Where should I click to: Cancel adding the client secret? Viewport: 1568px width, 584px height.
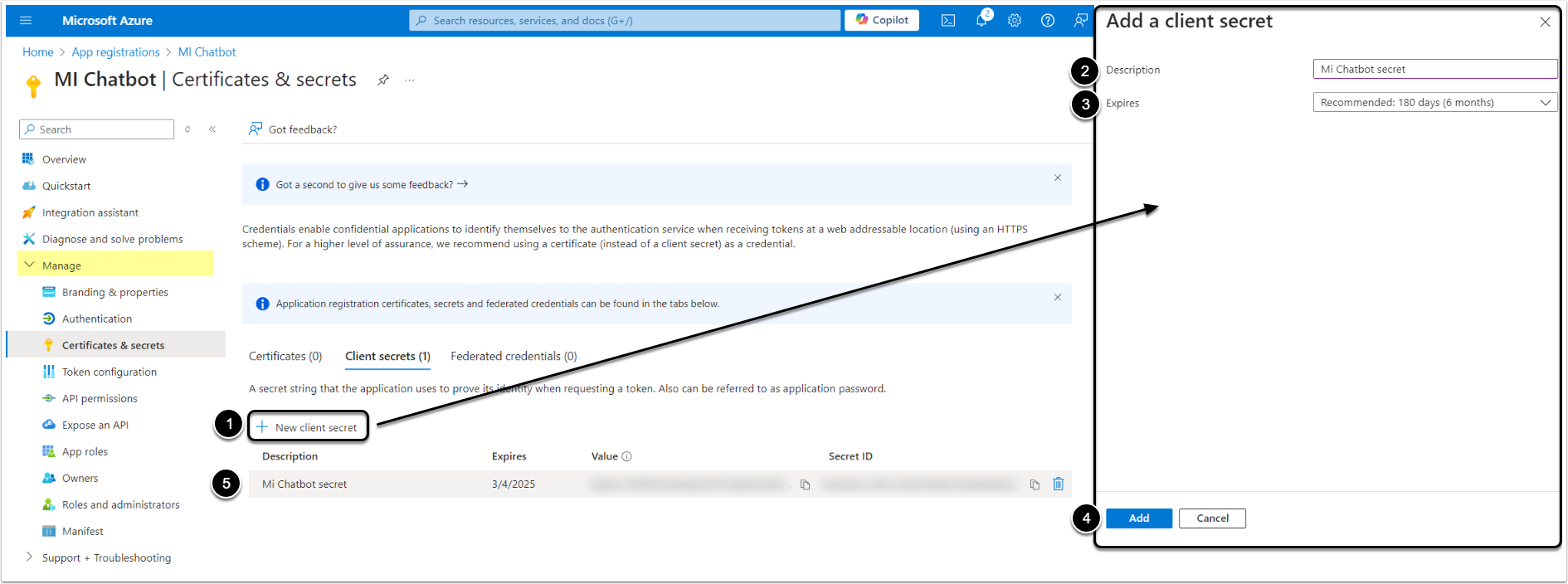tap(1212, 518)
